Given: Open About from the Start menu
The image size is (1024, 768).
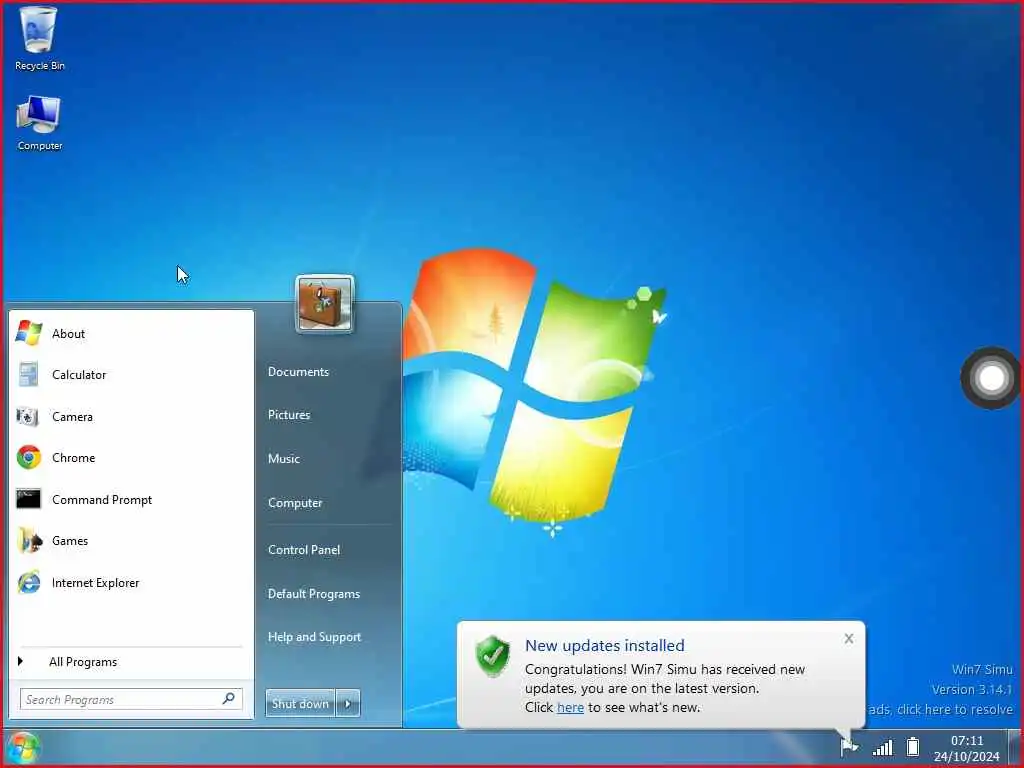Looking at the screenshot, I should (x=131, y=334).
